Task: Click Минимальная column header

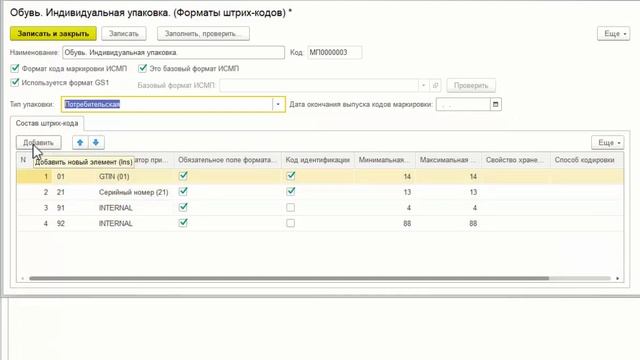Action: [385, 160]
